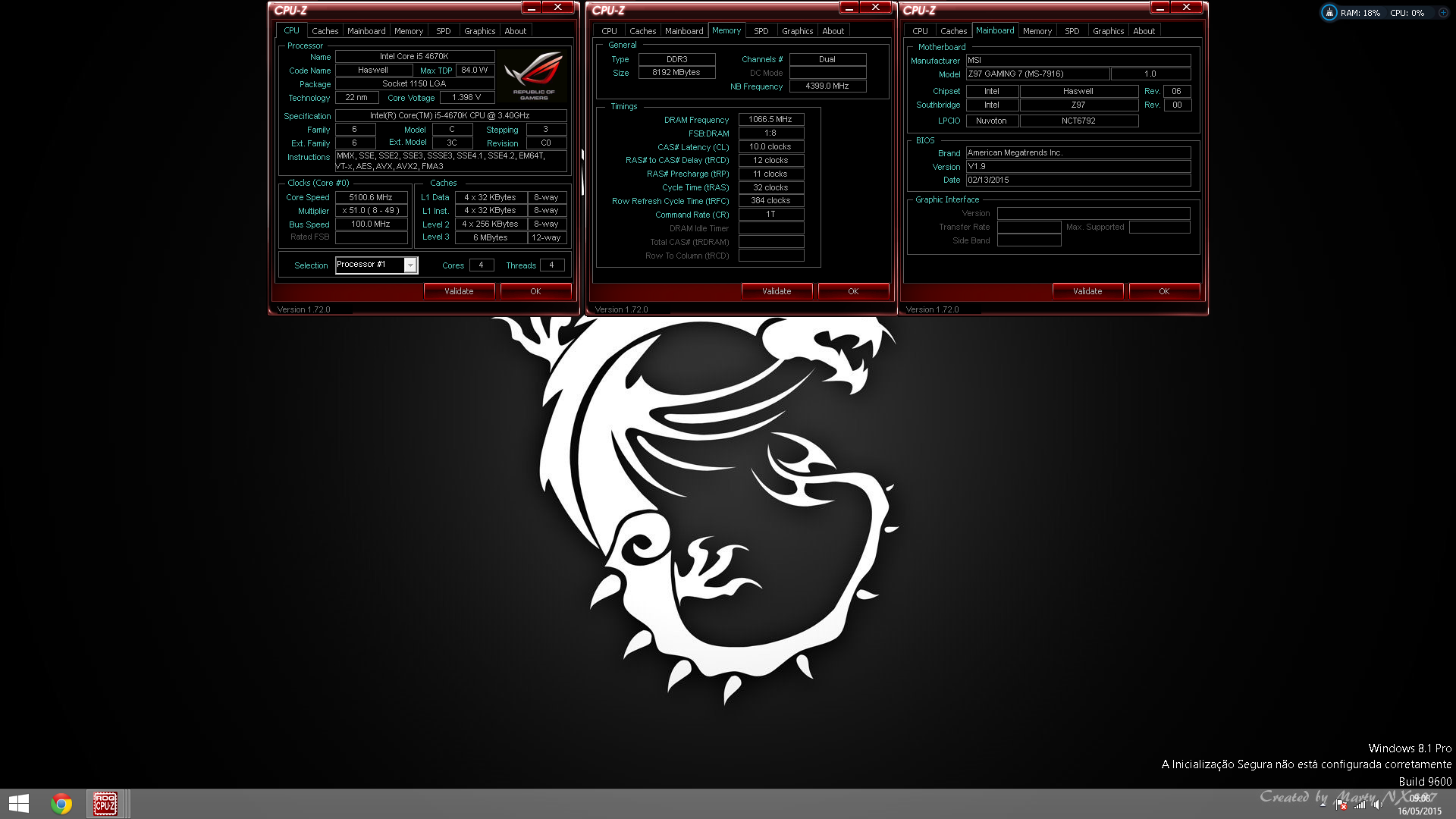
Task: Click the BIOS Date value '02/13/2015'
Action: point(1078,180)
